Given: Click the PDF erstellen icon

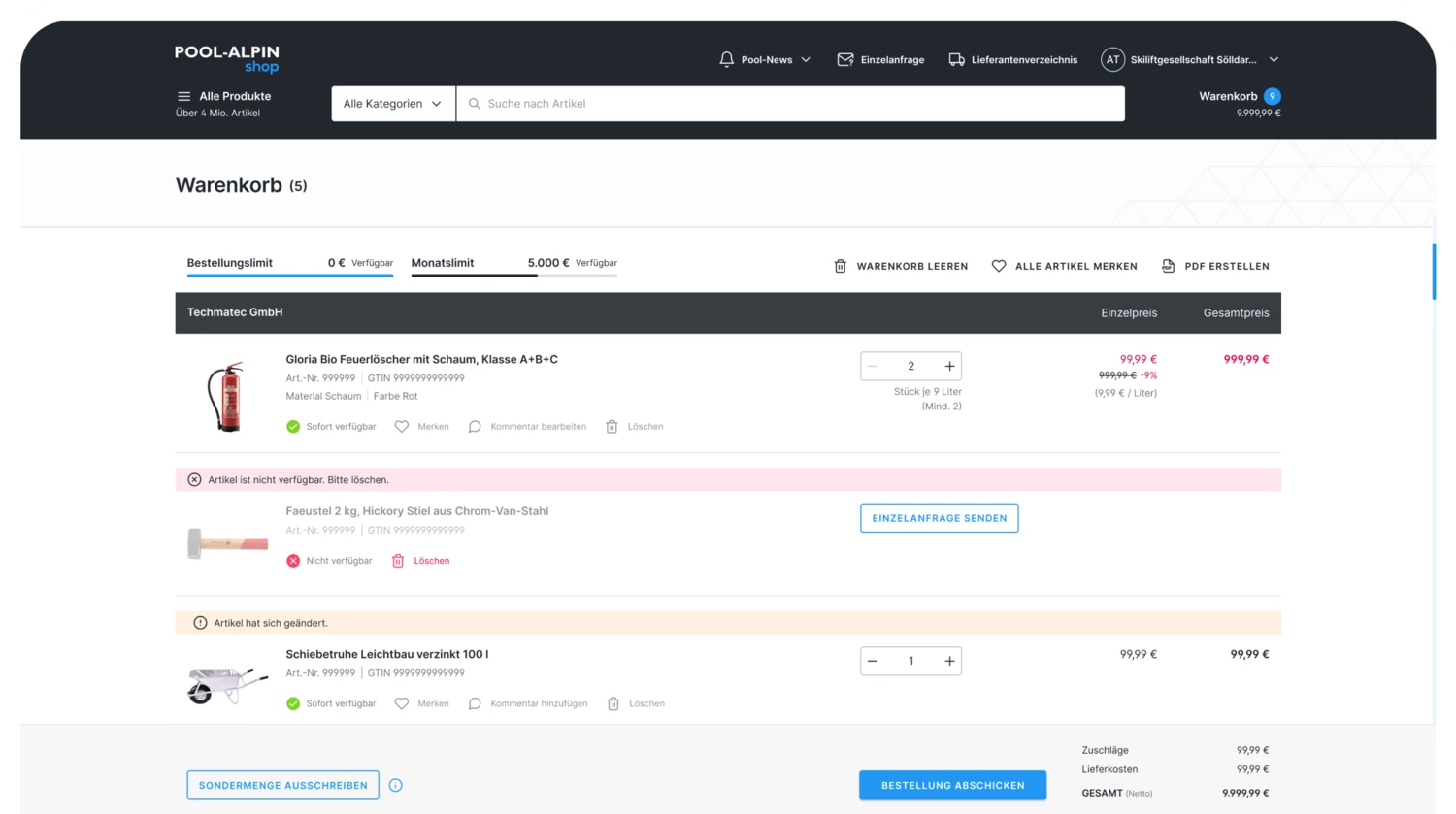Looking at the screenshot, I should [1169, 266].
